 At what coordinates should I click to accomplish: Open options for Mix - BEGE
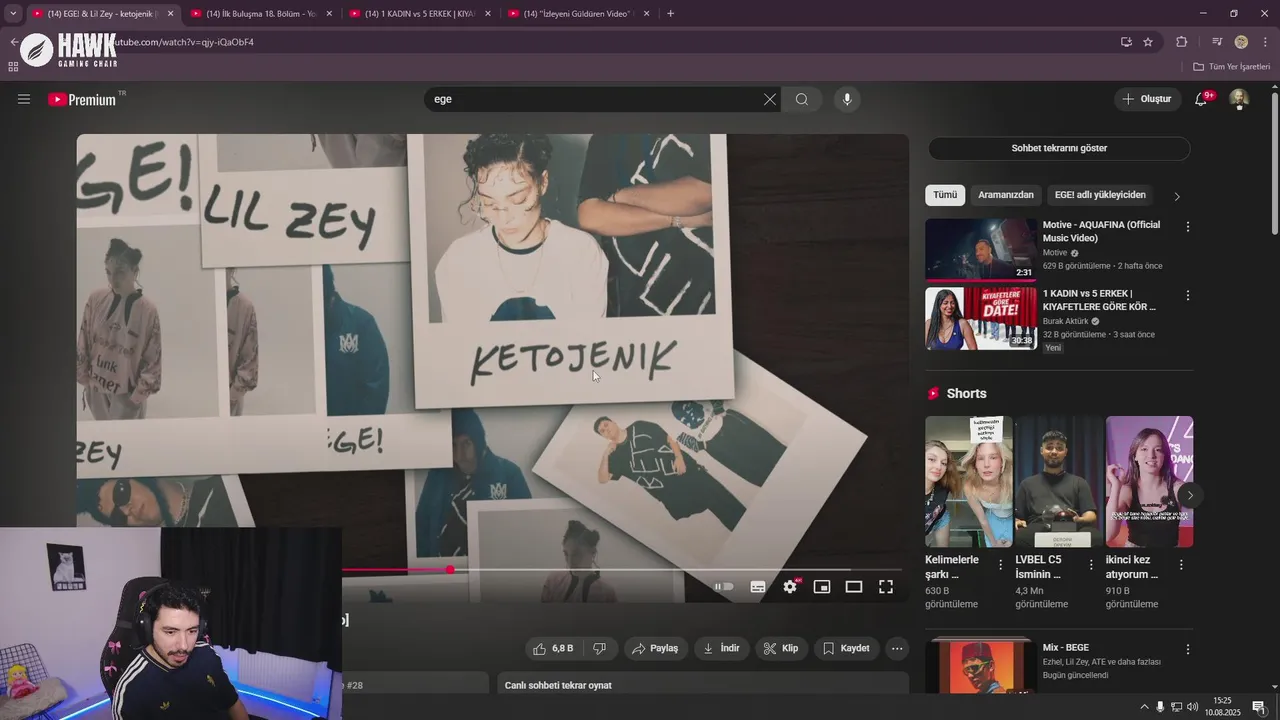1188,649
